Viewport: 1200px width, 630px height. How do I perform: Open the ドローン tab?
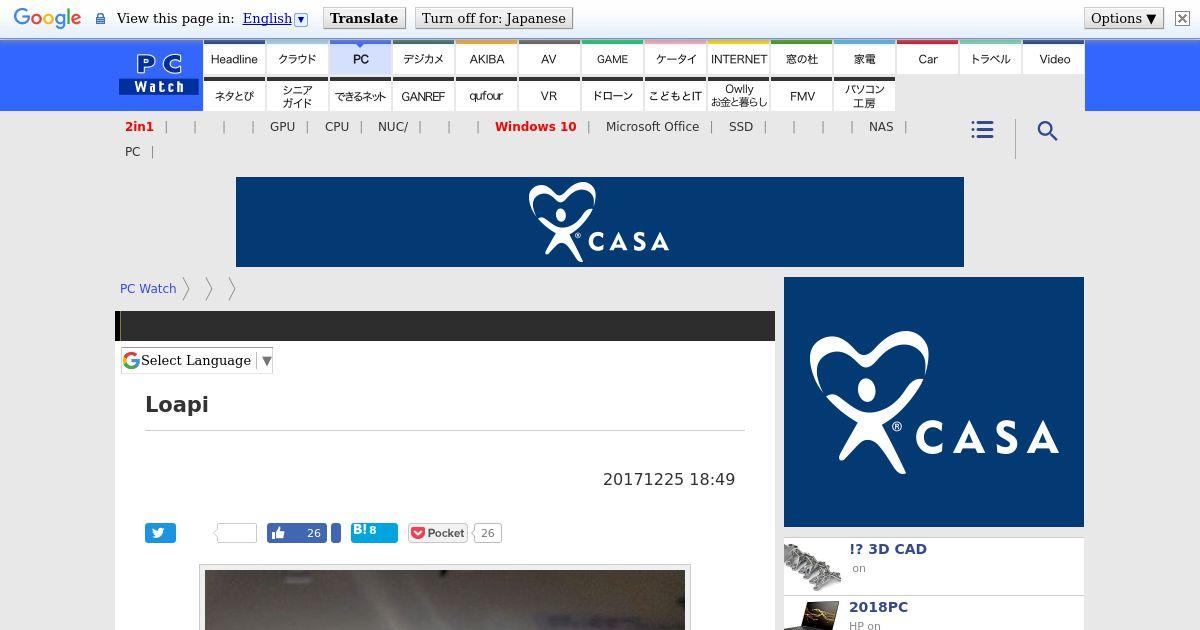pyautogui.click(x=612, y=95)
